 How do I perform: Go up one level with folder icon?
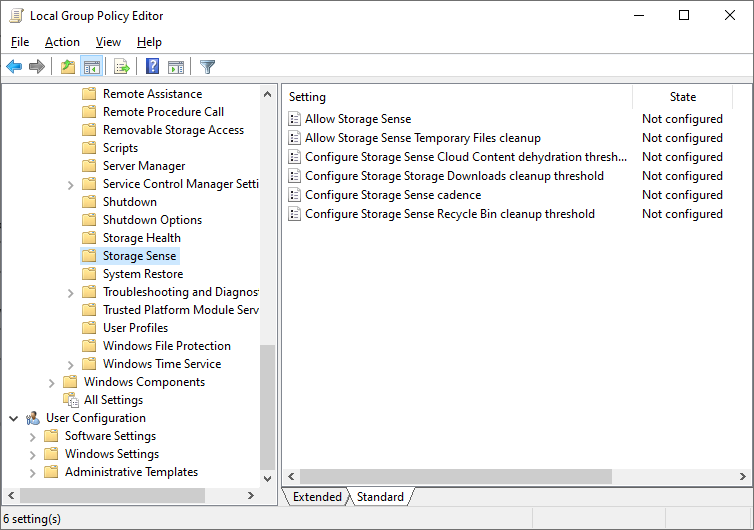pyautogui.click(x=68, y=66)
